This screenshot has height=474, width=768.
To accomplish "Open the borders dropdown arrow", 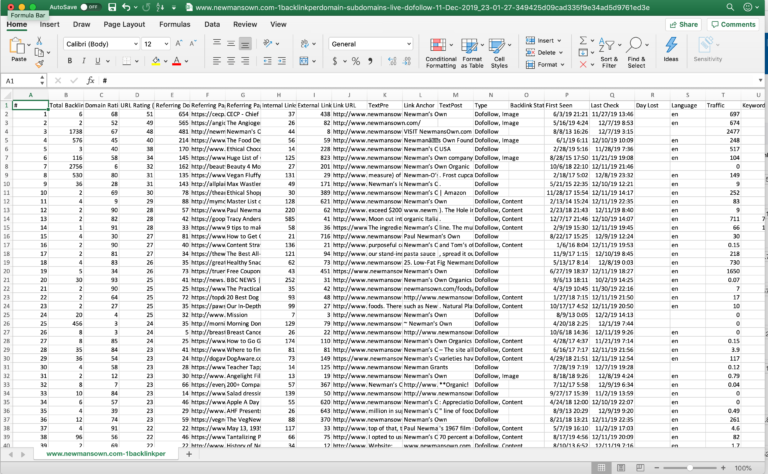I will click(137, 61).
